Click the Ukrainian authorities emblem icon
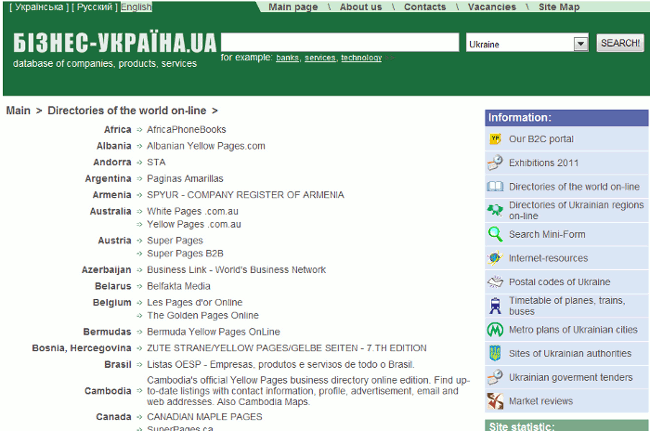The image size is (650, 431). [495, 353]
